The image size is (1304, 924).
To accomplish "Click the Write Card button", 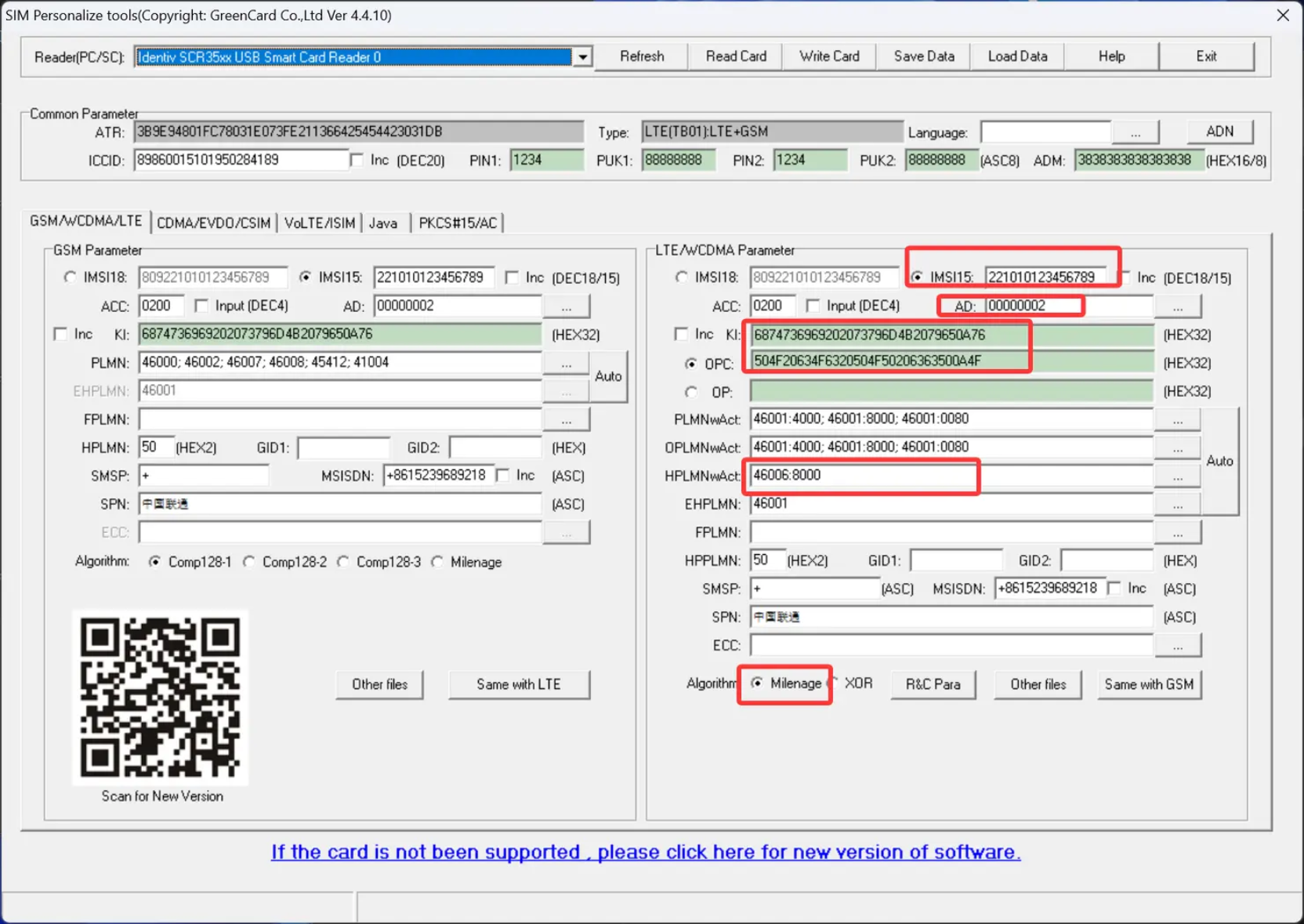I will [829, 56].
